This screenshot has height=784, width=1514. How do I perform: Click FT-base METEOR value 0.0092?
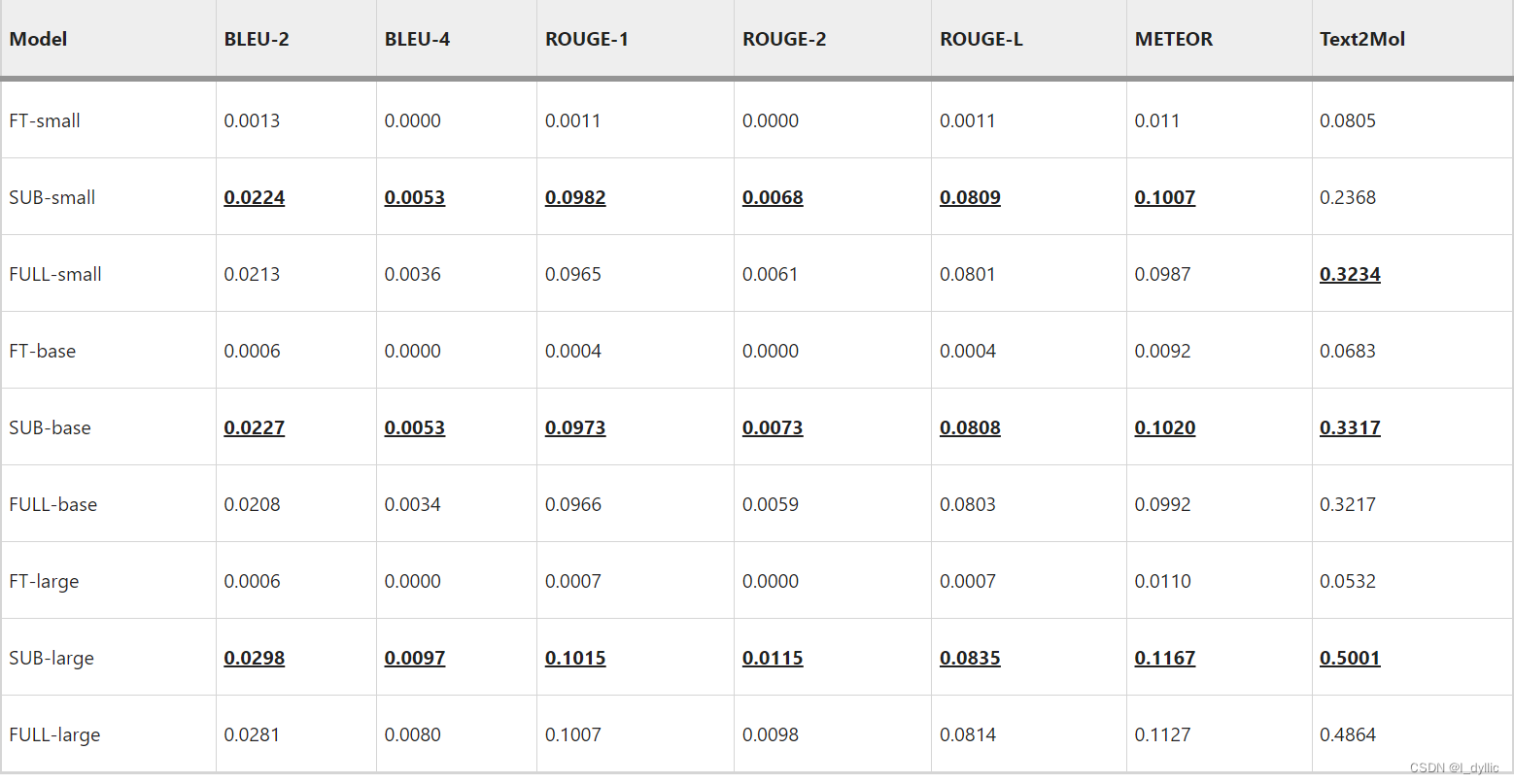tap(1162, 351)
